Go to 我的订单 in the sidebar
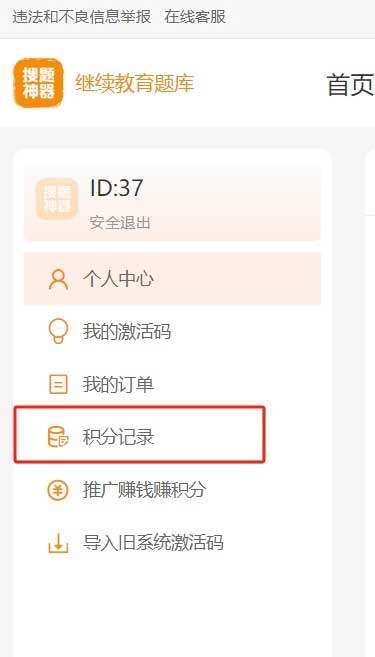 pos(173,384)
